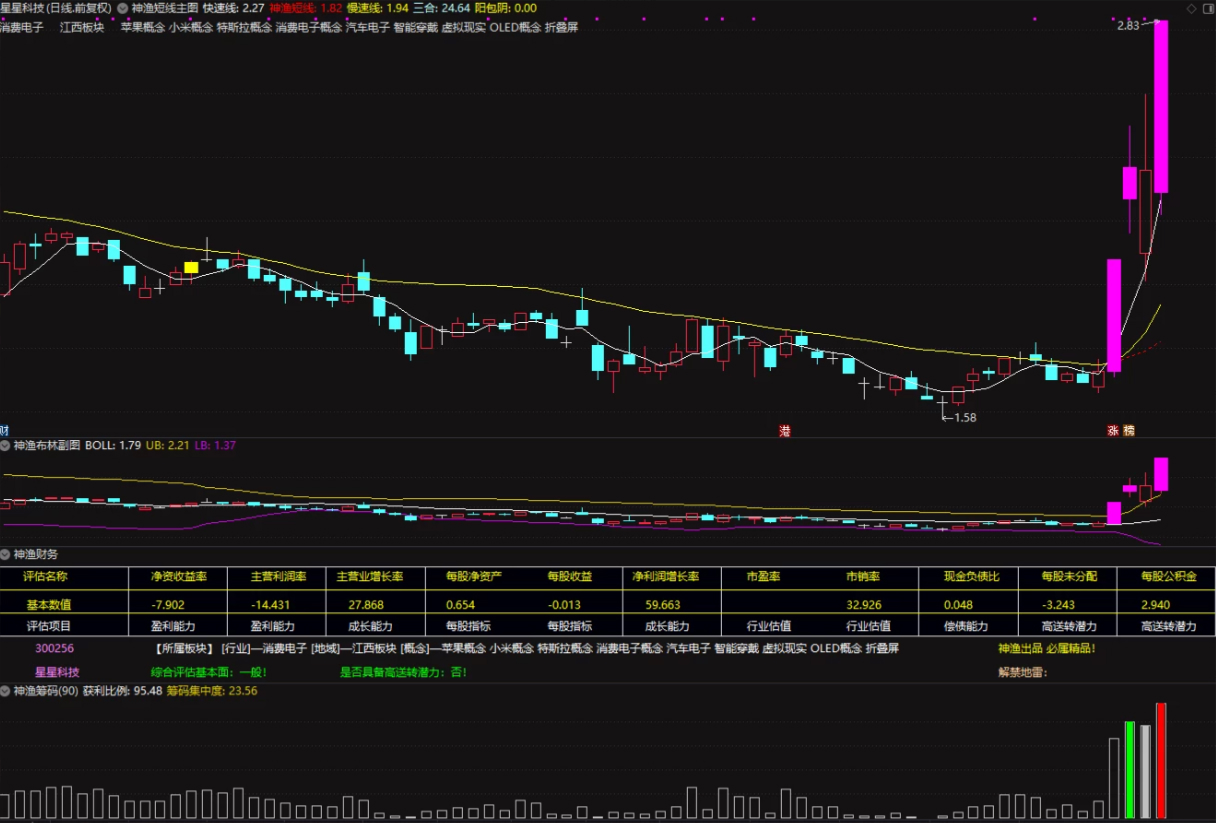Image resolution: width=1216 pixels, height=823 pixels.
Task: Click the BOLL: 1.79 value label
Action: [113, 444]
